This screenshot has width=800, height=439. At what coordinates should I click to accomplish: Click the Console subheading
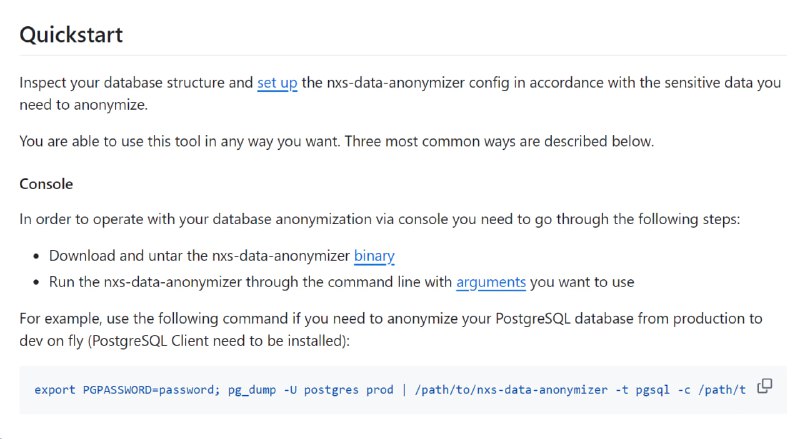tap(46, 184)
